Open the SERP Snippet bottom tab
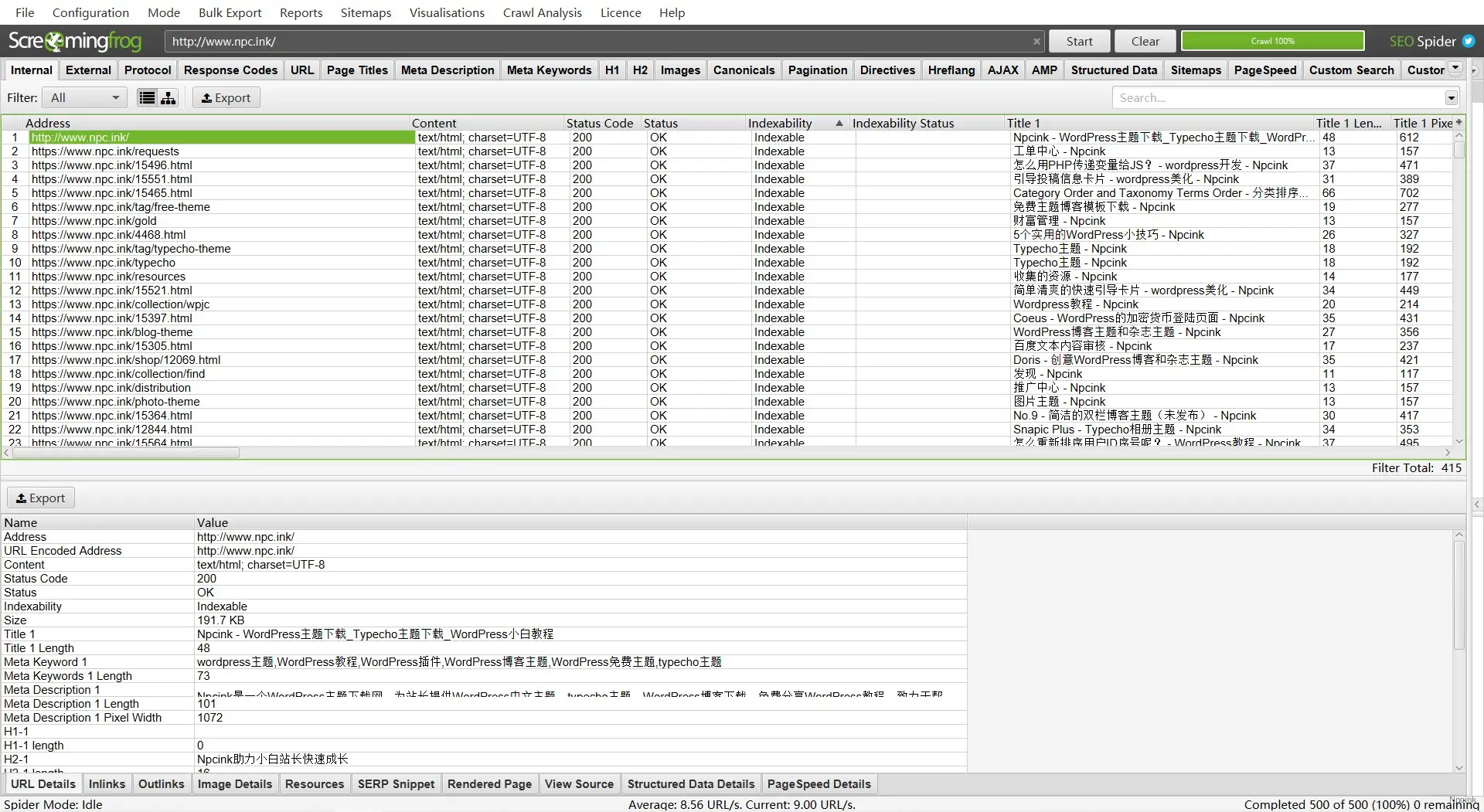This screenshot has height=812, width=1484. [x=396, y=783]
